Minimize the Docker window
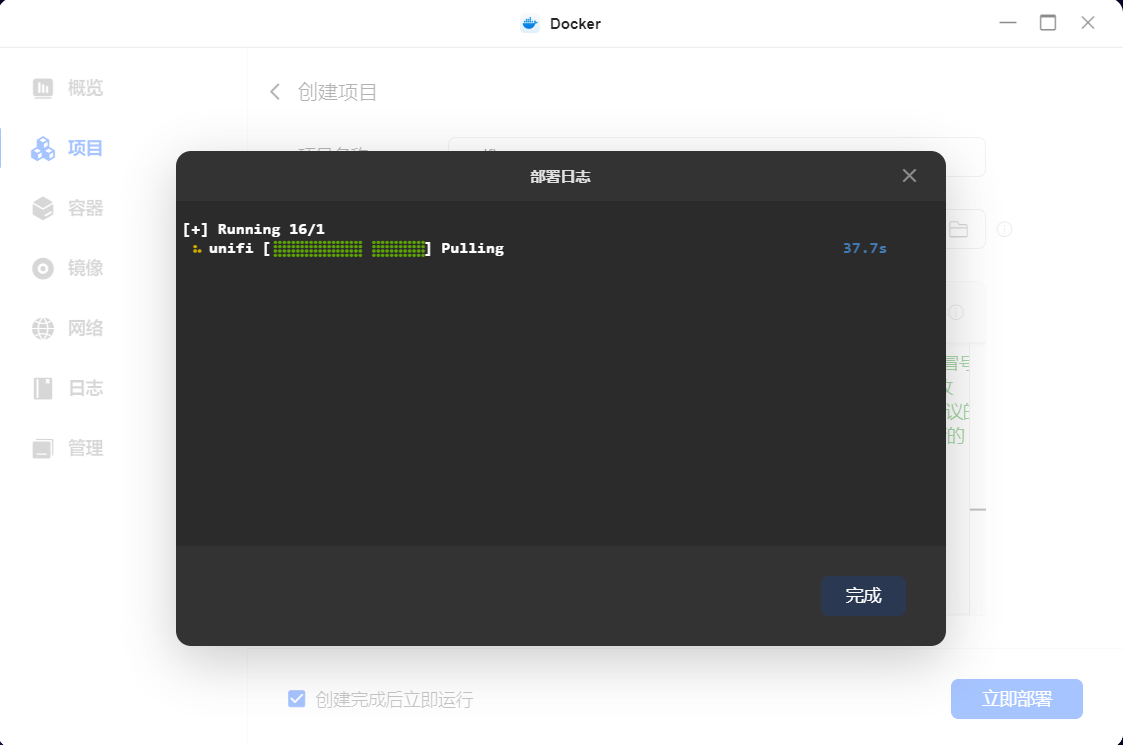Screen dimensions: 1123x745 pyautogui.click(x=1008, y=23)
